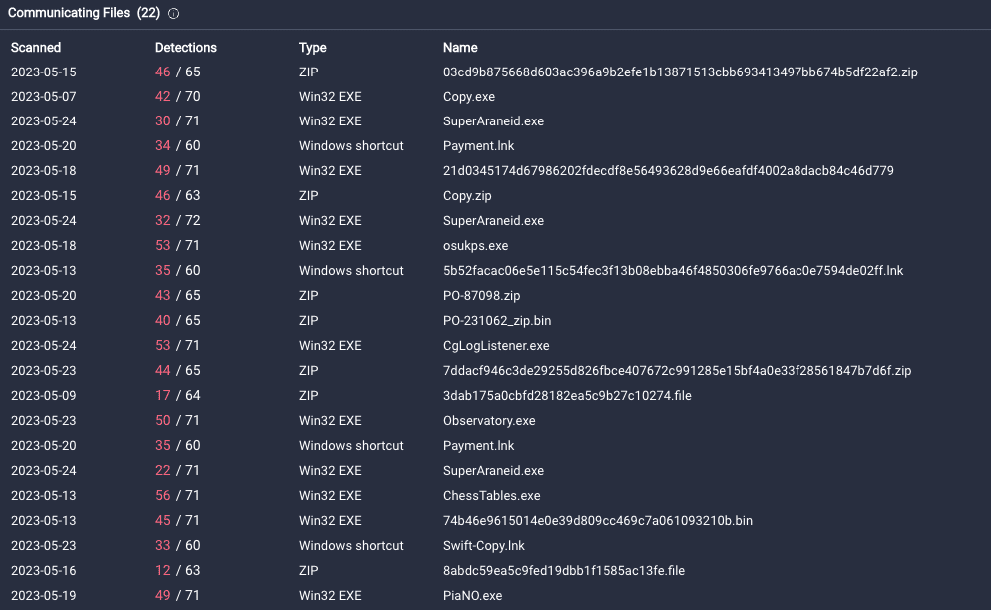
Task: Sort by the Scanned column header
Action: pyautogui.click(x=36, y=48)
